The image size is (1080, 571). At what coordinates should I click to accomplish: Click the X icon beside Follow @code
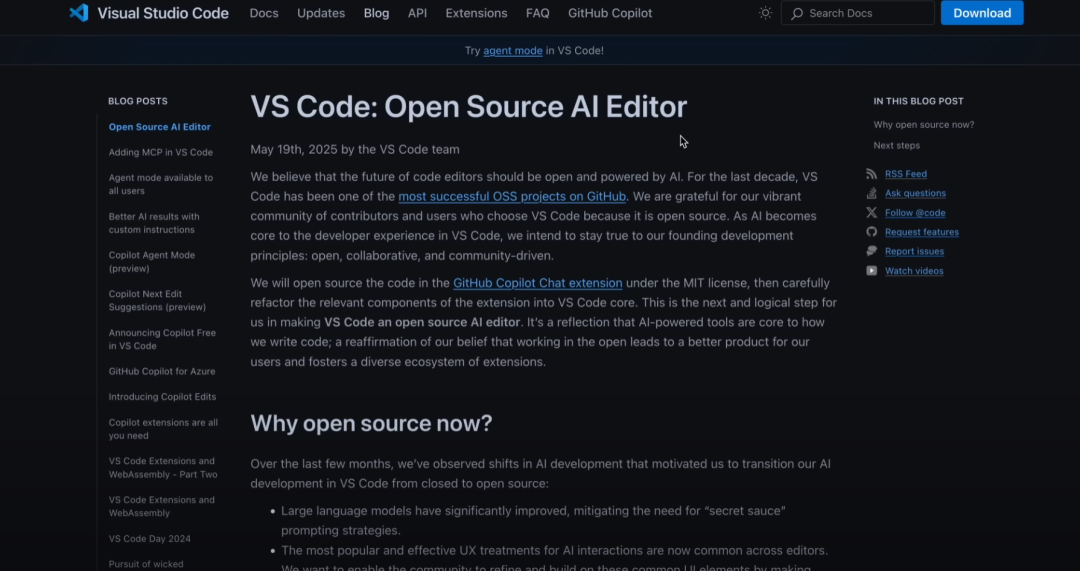871,212
